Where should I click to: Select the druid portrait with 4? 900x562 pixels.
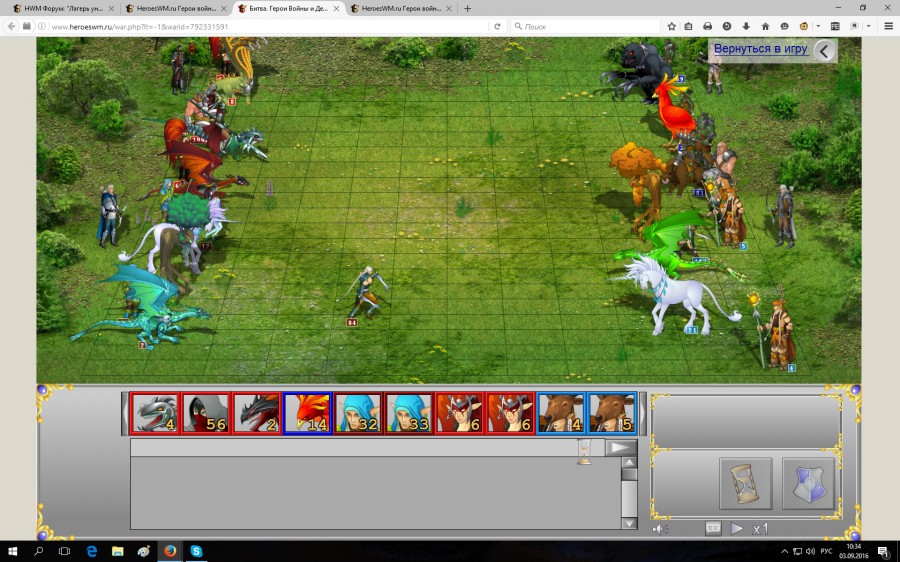click(561, 413)
